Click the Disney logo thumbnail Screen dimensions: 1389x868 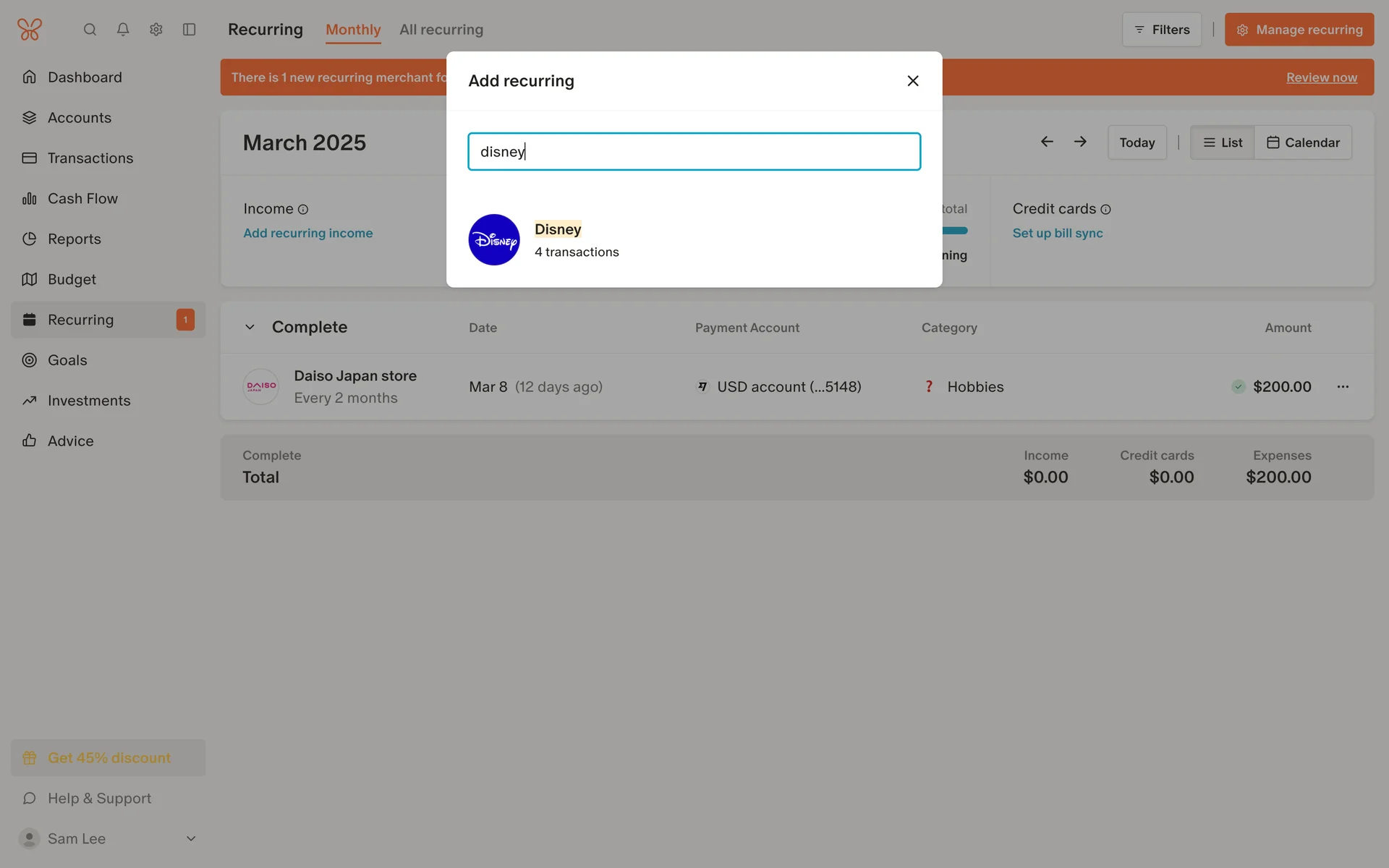coord(494,239)
